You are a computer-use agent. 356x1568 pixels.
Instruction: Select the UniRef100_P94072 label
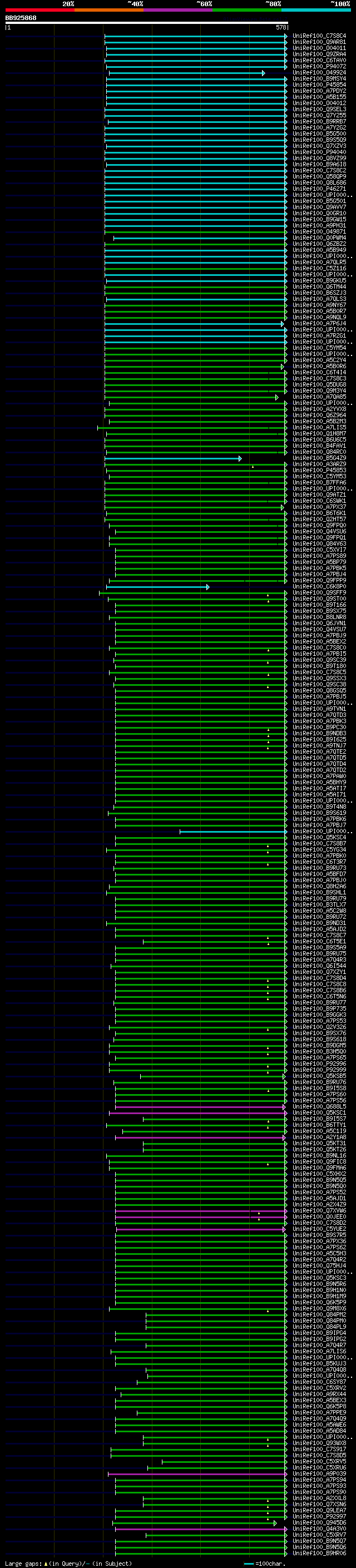319,66
